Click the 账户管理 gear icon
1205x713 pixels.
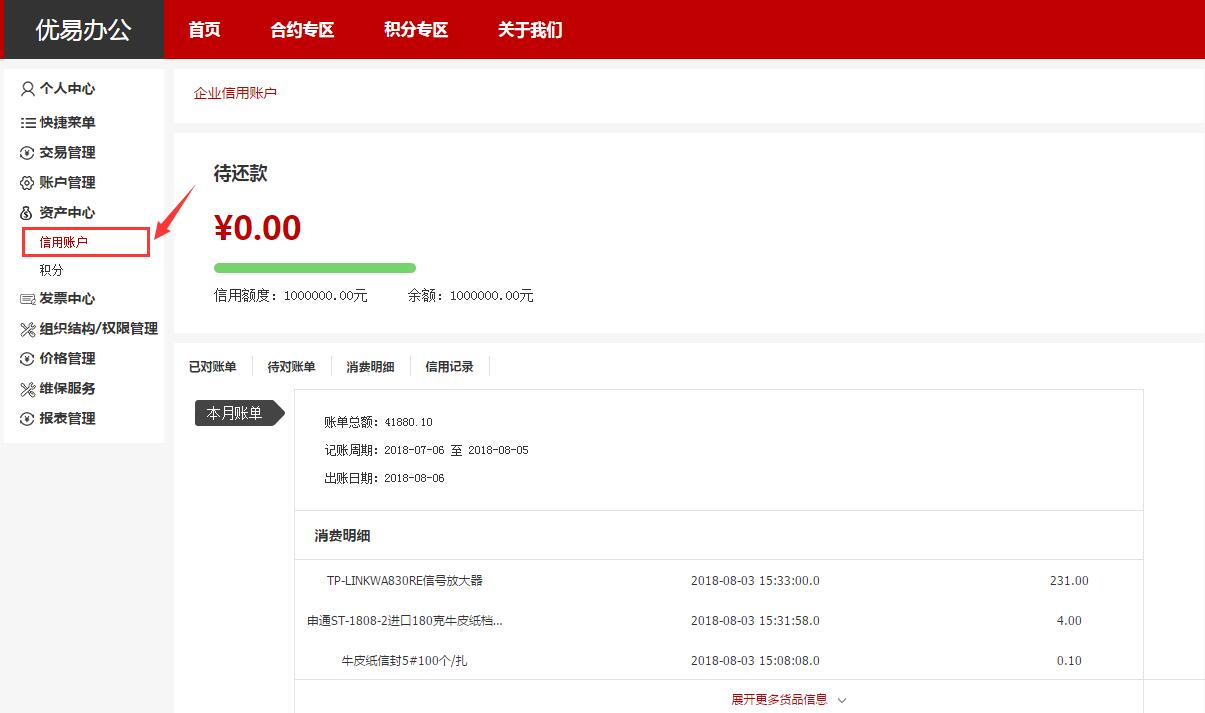[x=28, y=183]
